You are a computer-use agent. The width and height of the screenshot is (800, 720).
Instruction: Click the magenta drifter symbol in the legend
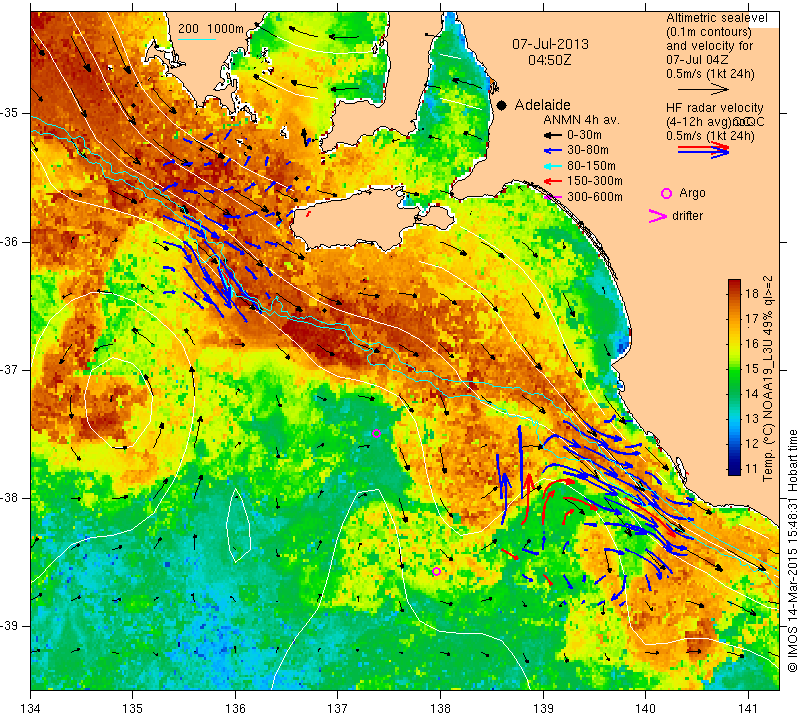pyautogui.click(x=657, y=216)
